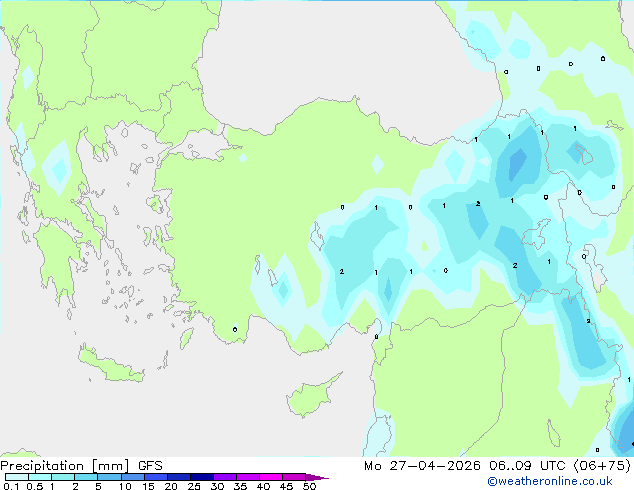This screenshot has width=634, height=490.
Task: Click the 30–35 mm purple legend segment
Action: (224, 477)
